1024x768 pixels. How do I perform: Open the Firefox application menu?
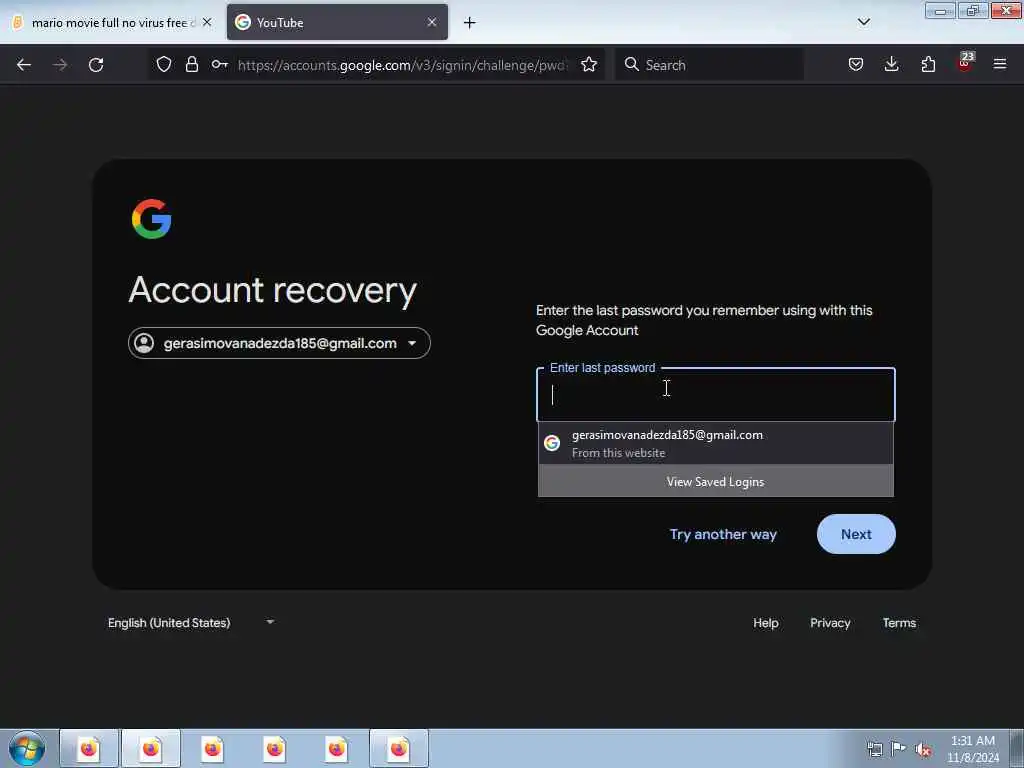1000,64
